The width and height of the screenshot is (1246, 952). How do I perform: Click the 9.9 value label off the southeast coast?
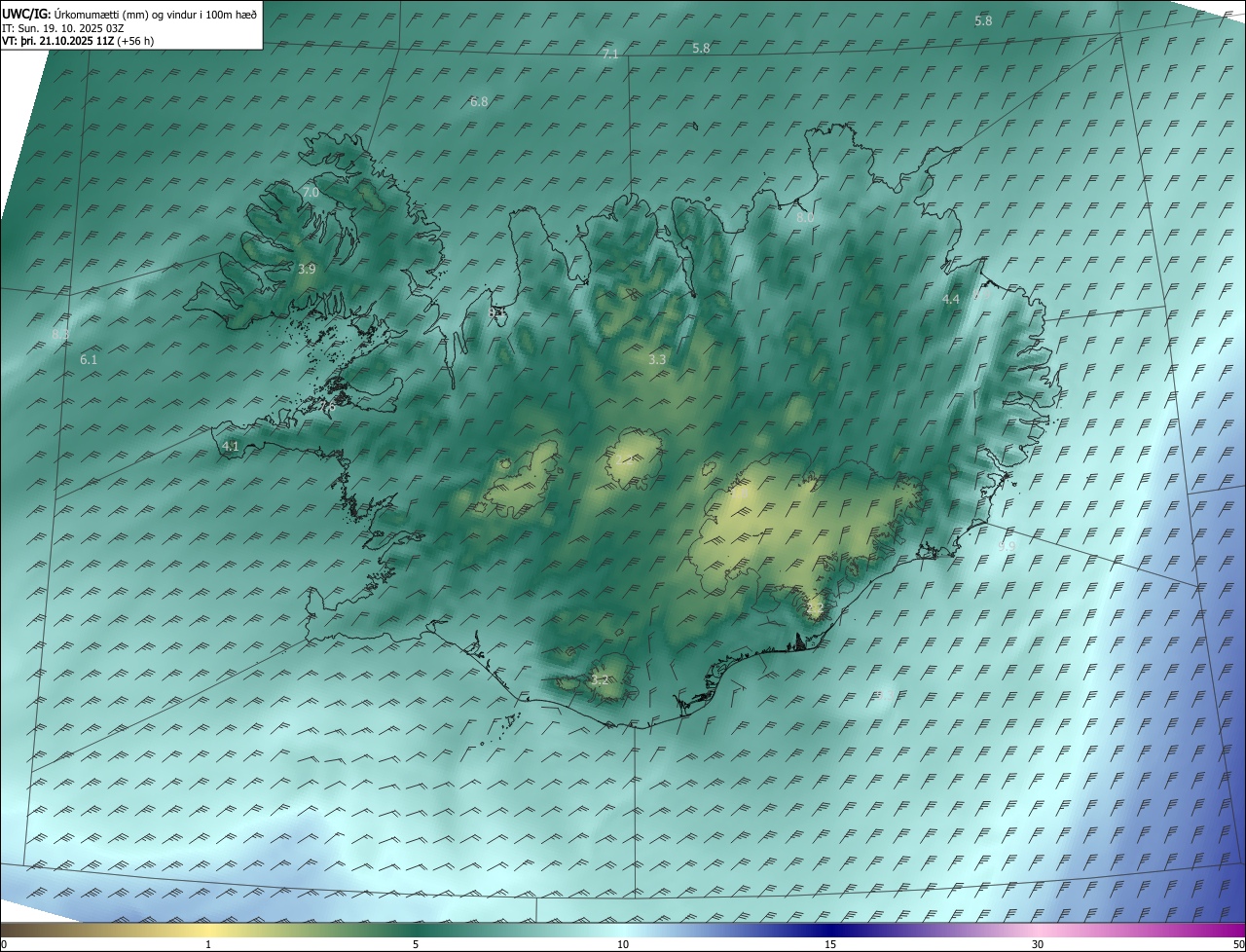click(x=1006, y=545)
